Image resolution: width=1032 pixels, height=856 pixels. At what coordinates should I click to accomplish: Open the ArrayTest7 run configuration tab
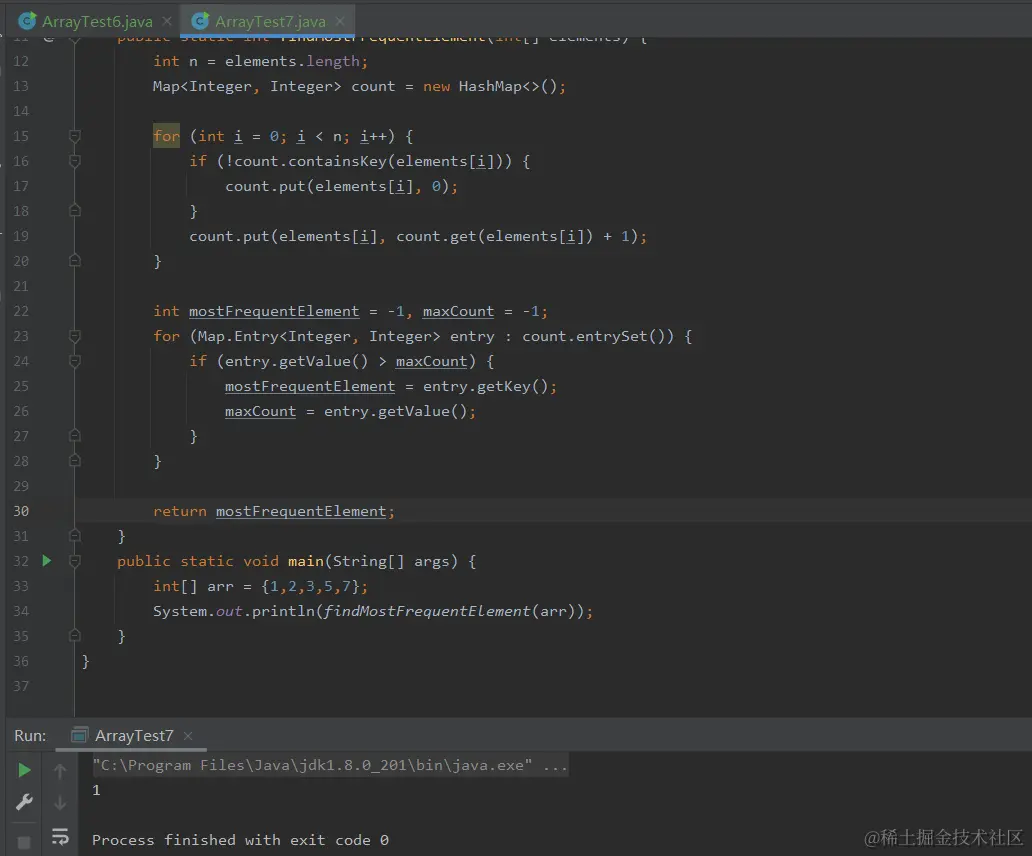[x=131, y=736]
